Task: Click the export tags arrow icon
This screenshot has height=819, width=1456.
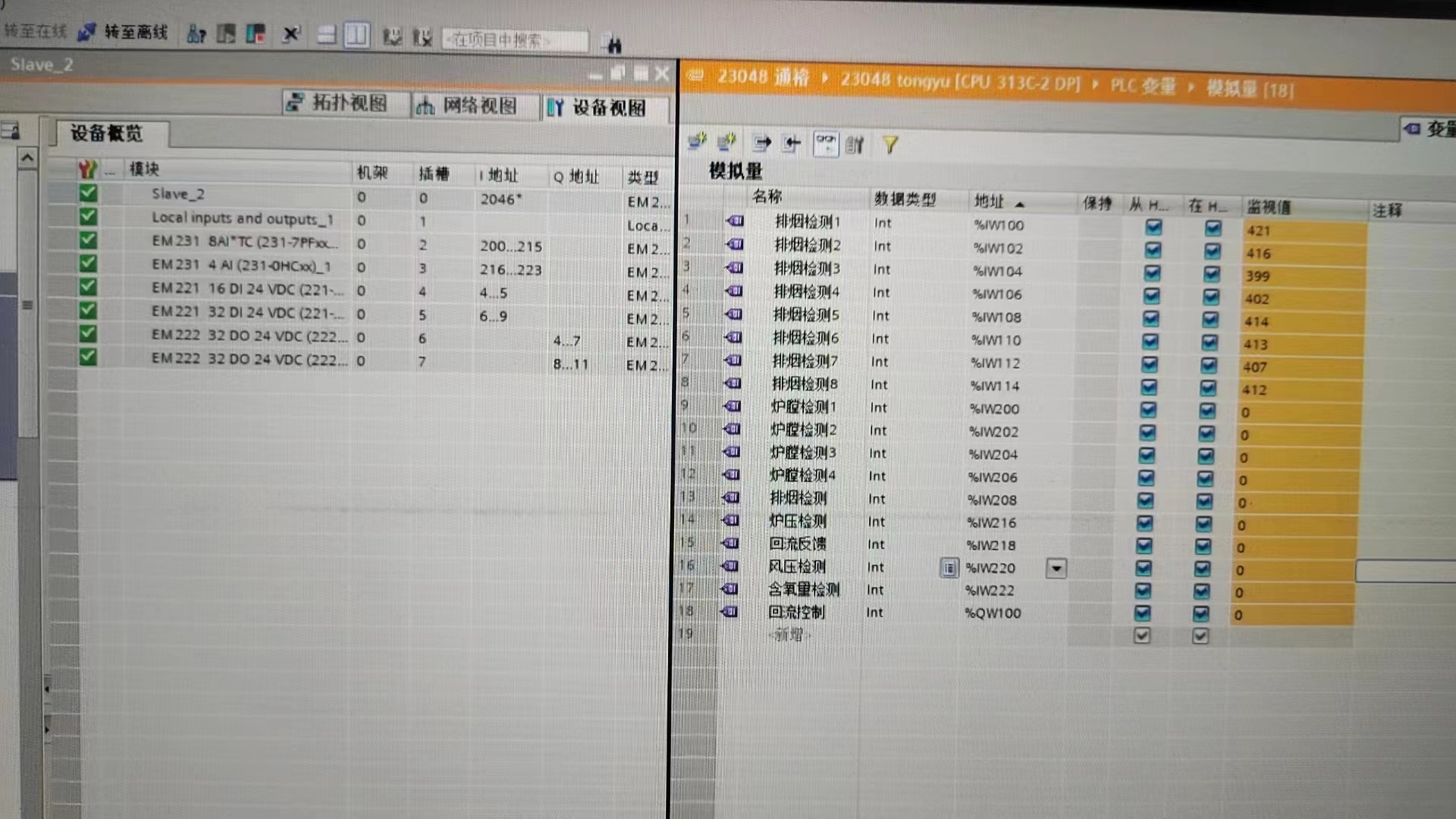Action: point(761,143)
